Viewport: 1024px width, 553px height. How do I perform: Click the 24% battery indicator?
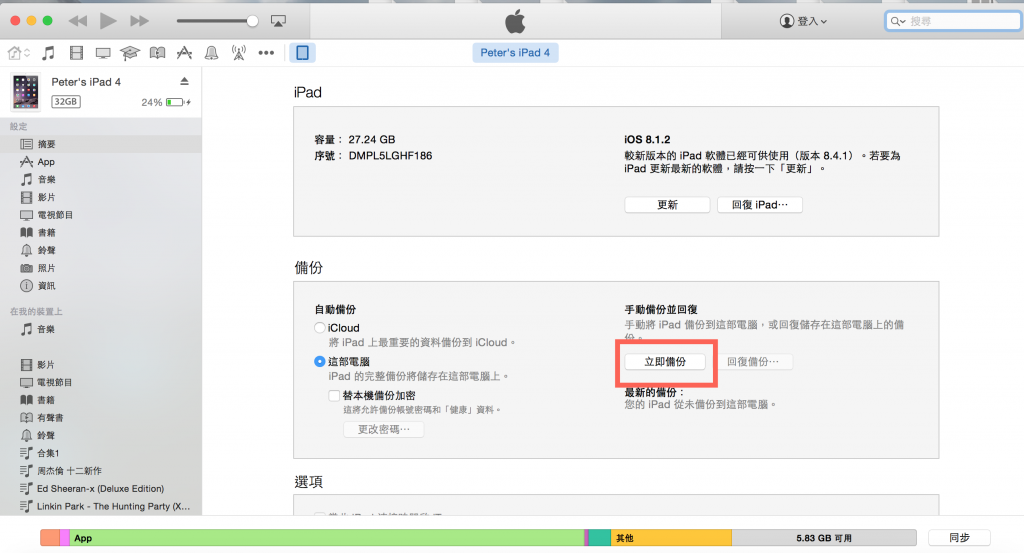(166, 102)
